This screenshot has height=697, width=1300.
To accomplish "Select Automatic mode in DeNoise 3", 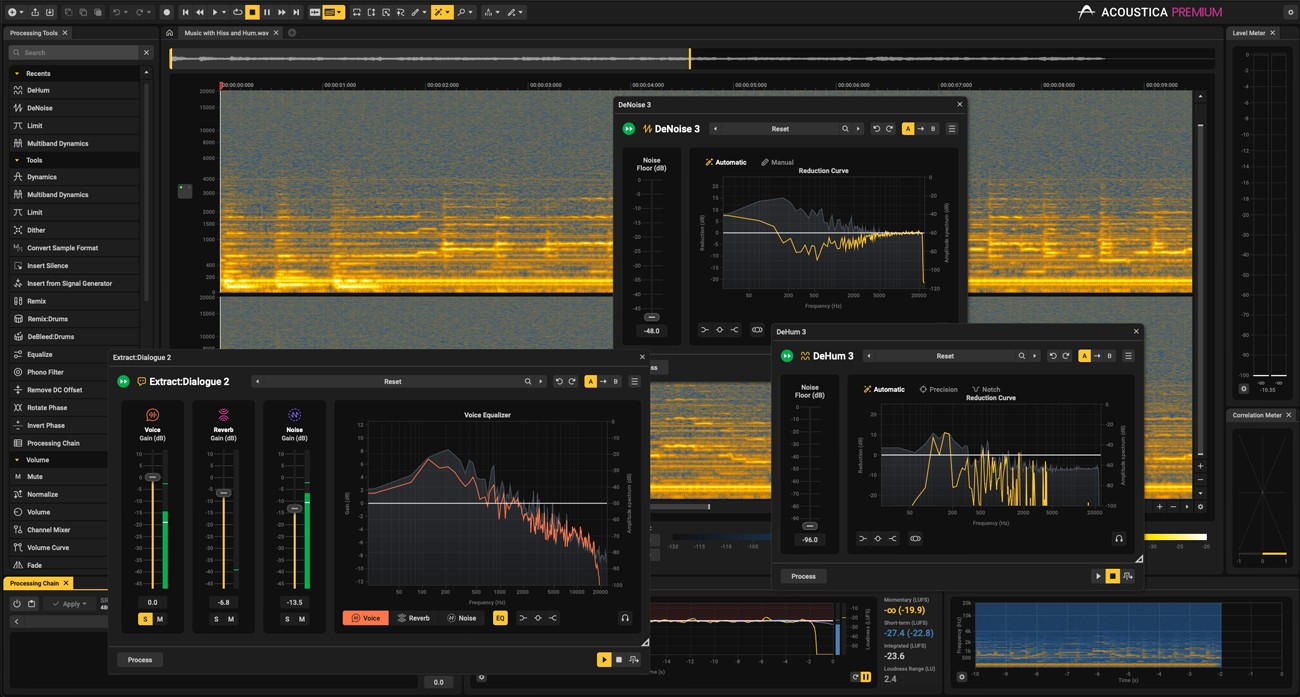I will coord(726,162).
